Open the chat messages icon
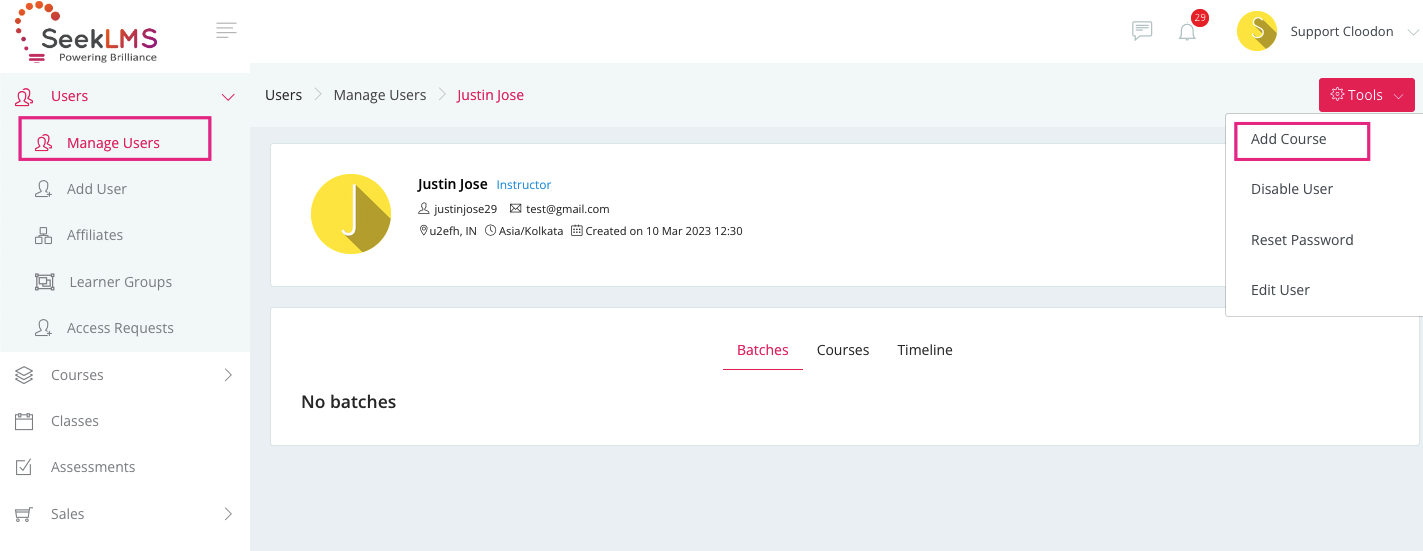 [1141, 31]
